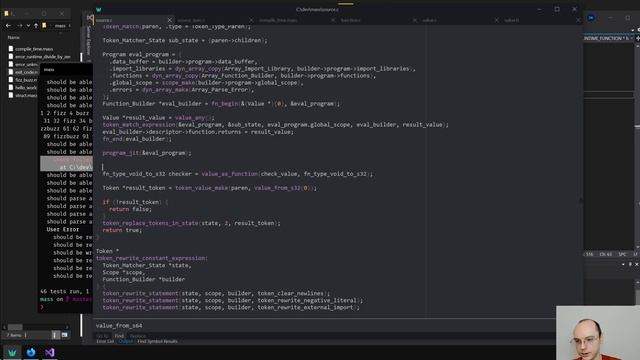Open Visual Studio from the taskbar
640x360 pixels.
coord(49,352)
